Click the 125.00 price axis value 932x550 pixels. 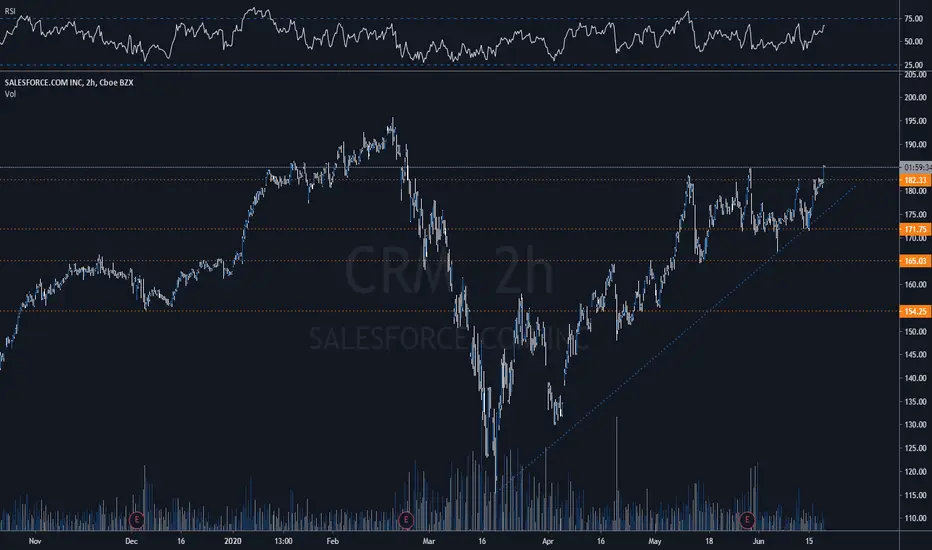click(915, 448)
